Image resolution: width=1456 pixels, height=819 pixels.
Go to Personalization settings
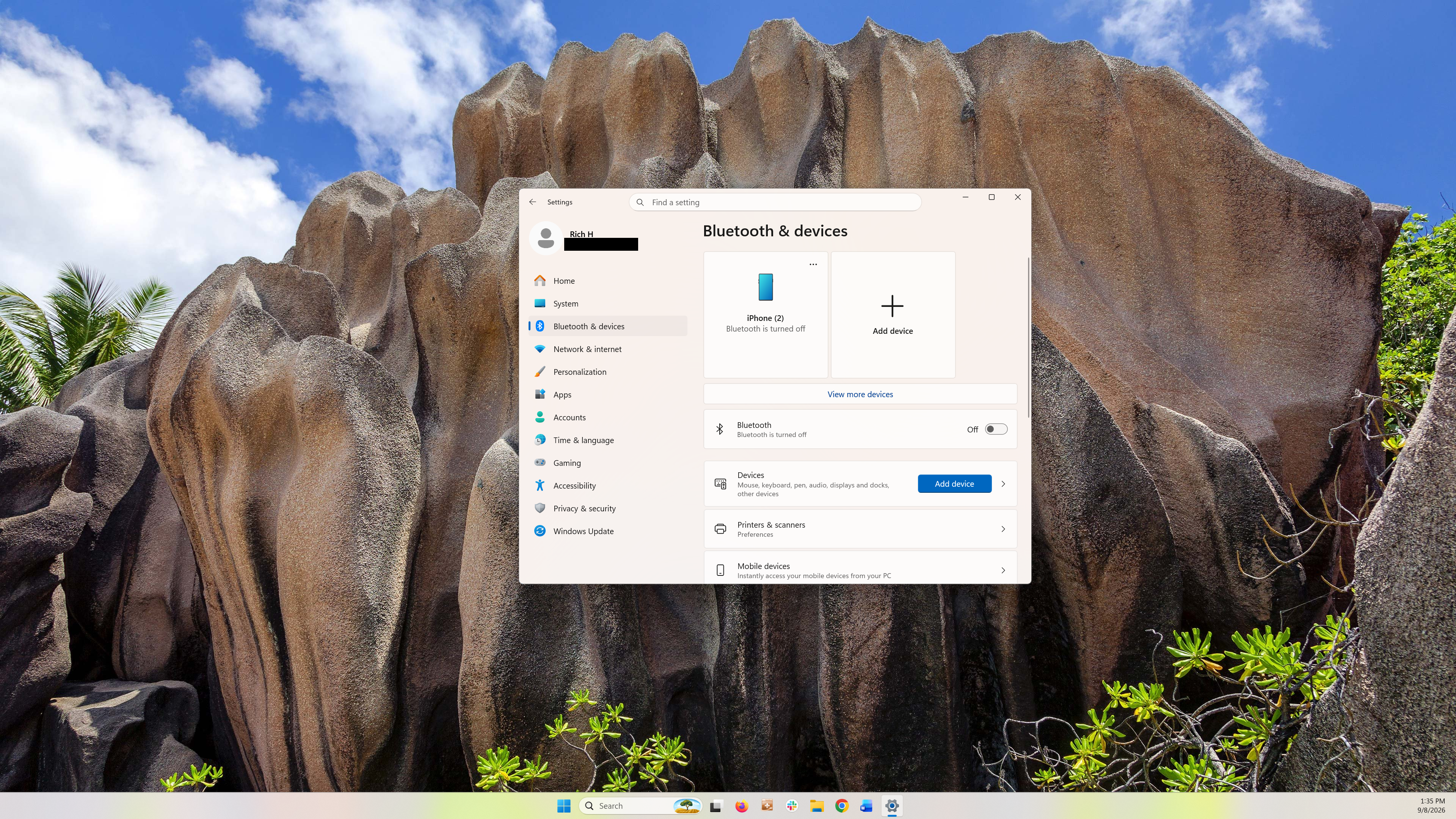tap(607, 372)
